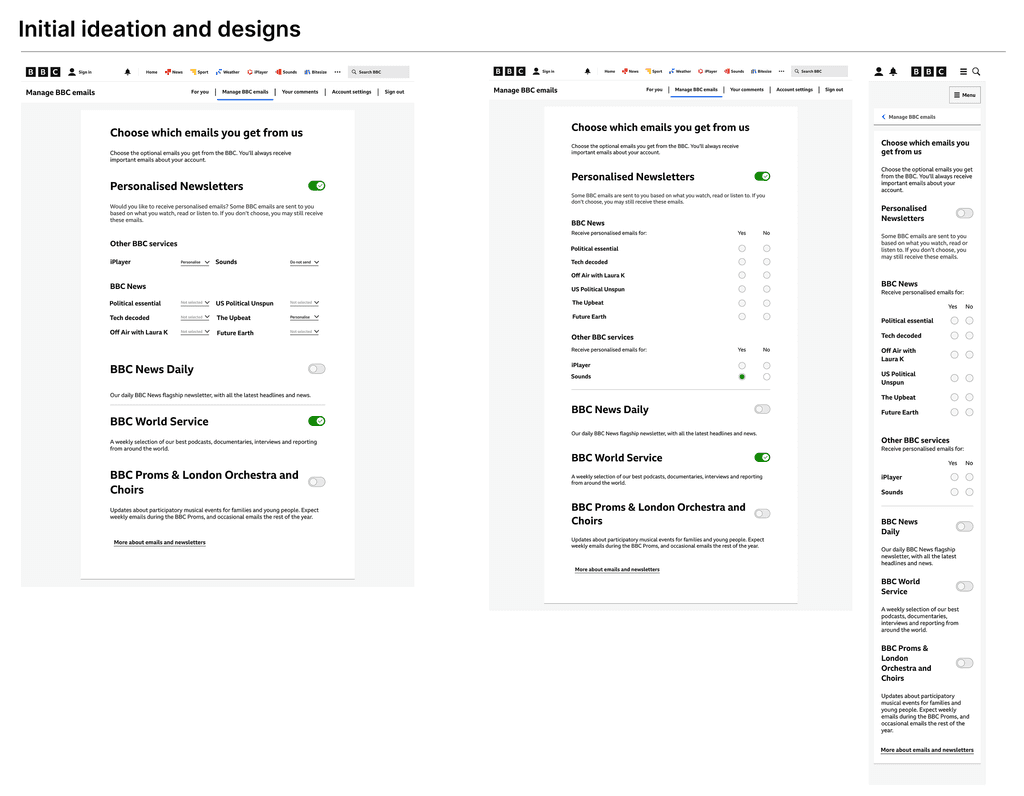Open hamburger menu icon in mobile header
This screenshot has height=796, width=1024.
tap(963, 72)
